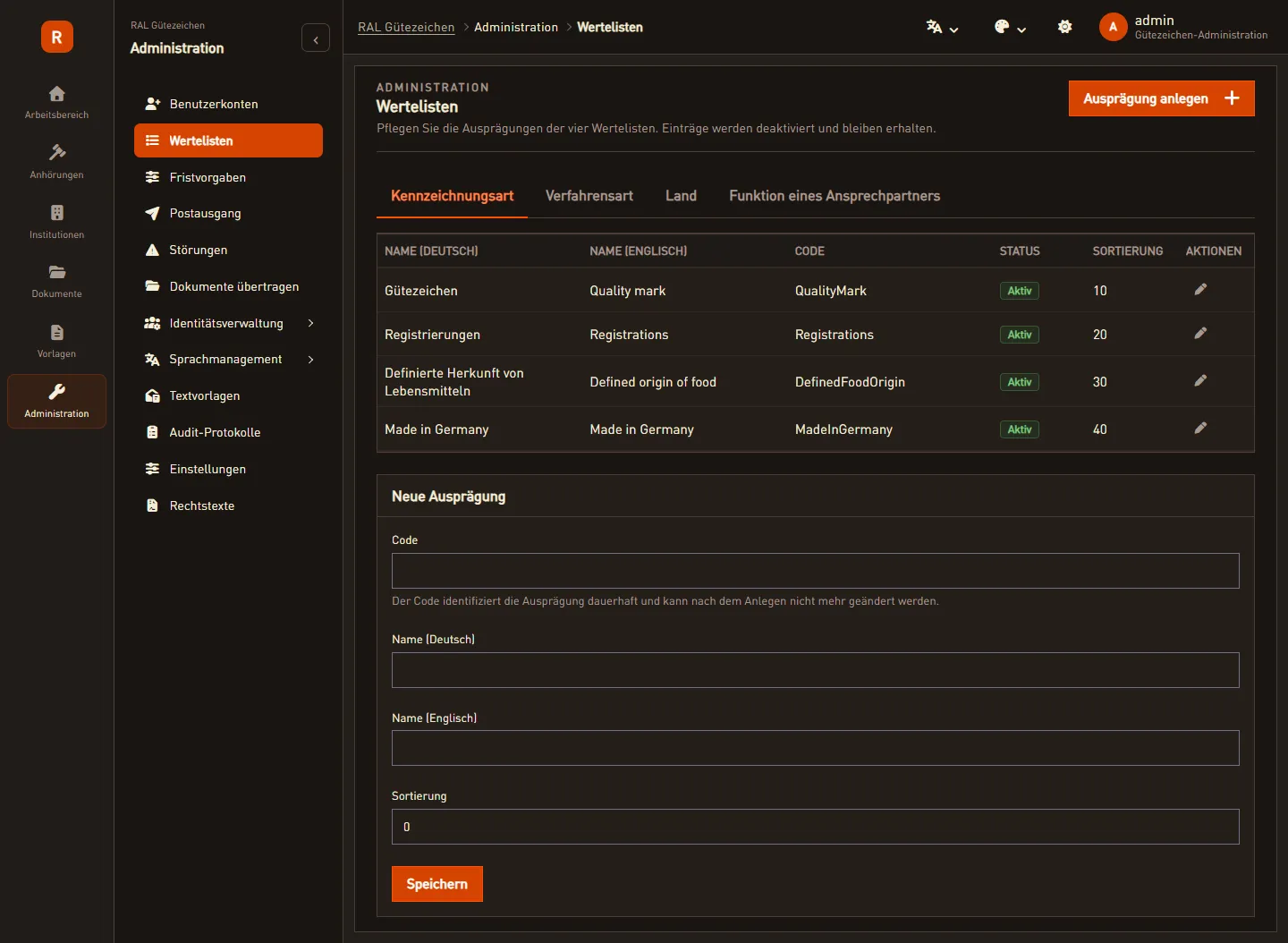Open the theme palette dropdown
Image resolution: width=1288 pixels, height=943 pixels.
click(x=1010, y=27)
